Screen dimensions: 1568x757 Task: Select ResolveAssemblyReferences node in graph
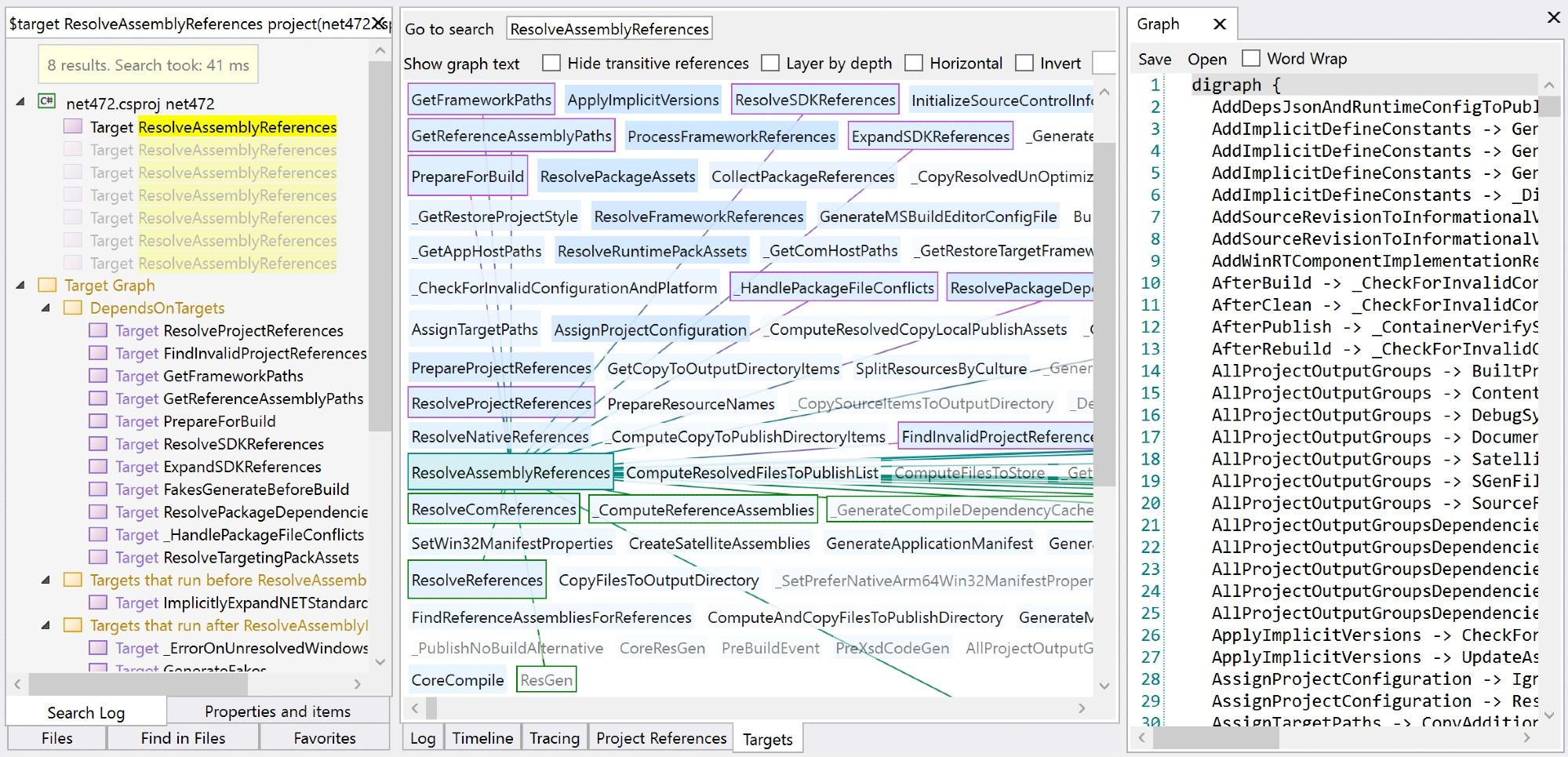(x=511, y=472)
